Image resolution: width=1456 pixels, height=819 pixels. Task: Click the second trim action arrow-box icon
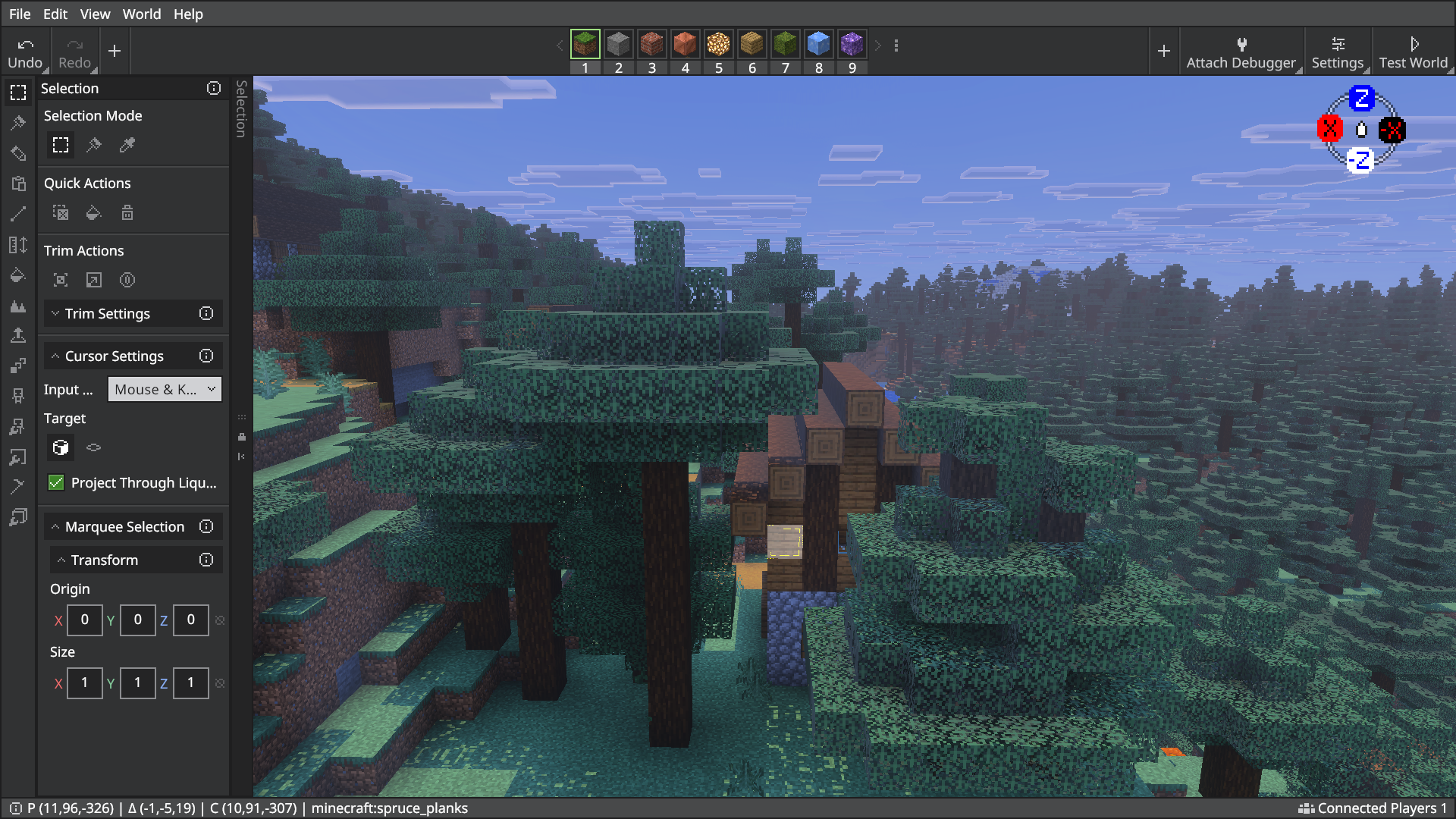(x=93, y=281)
